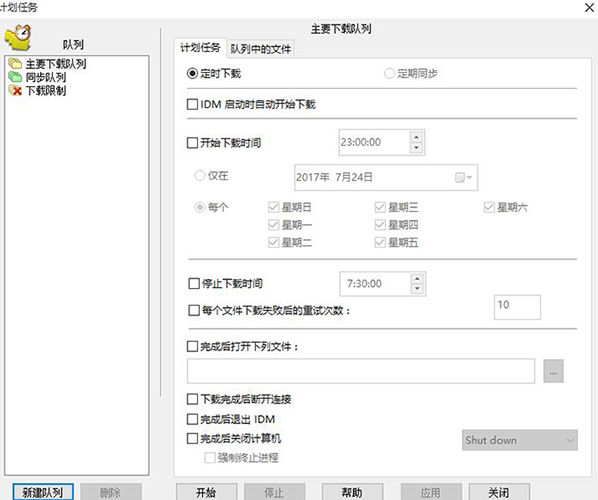
Task: Toggle the 星期四 checkbox
Action: coord(380,225)
